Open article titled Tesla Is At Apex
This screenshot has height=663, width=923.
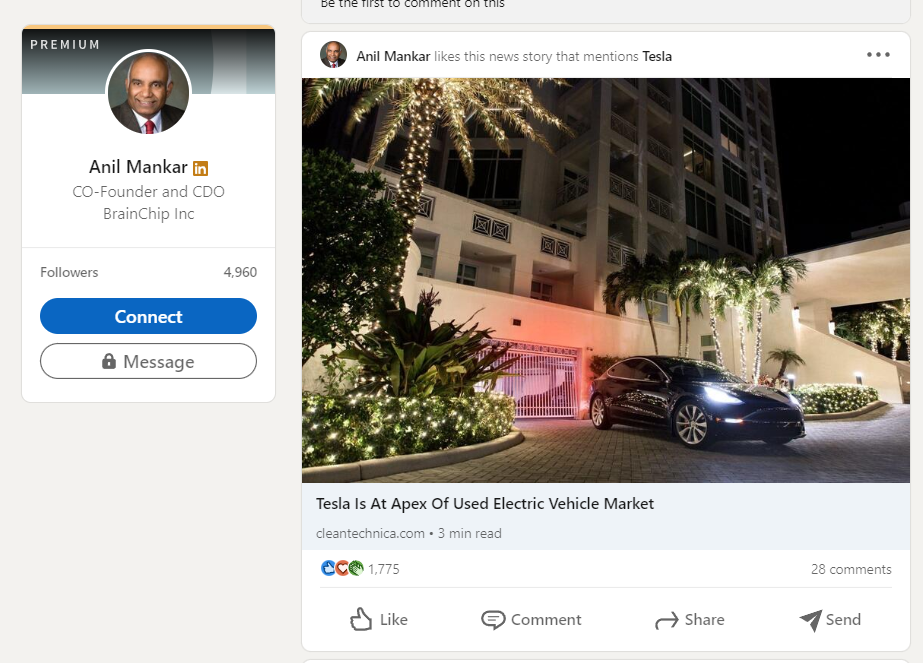(485, 503)
